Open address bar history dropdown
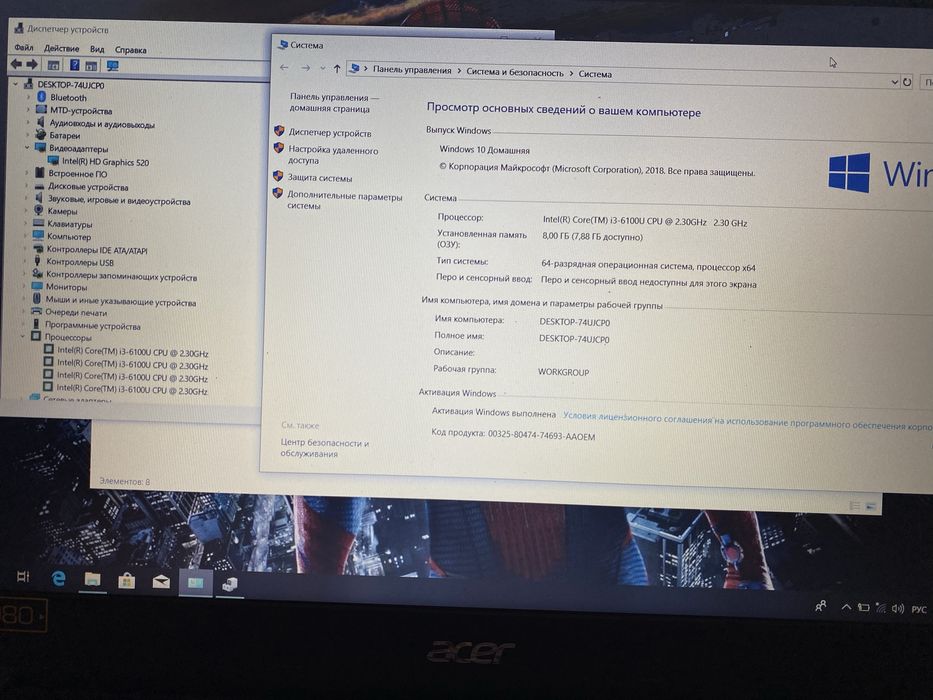The height and width of the screenshot is (700, 933). coord(895,82)
